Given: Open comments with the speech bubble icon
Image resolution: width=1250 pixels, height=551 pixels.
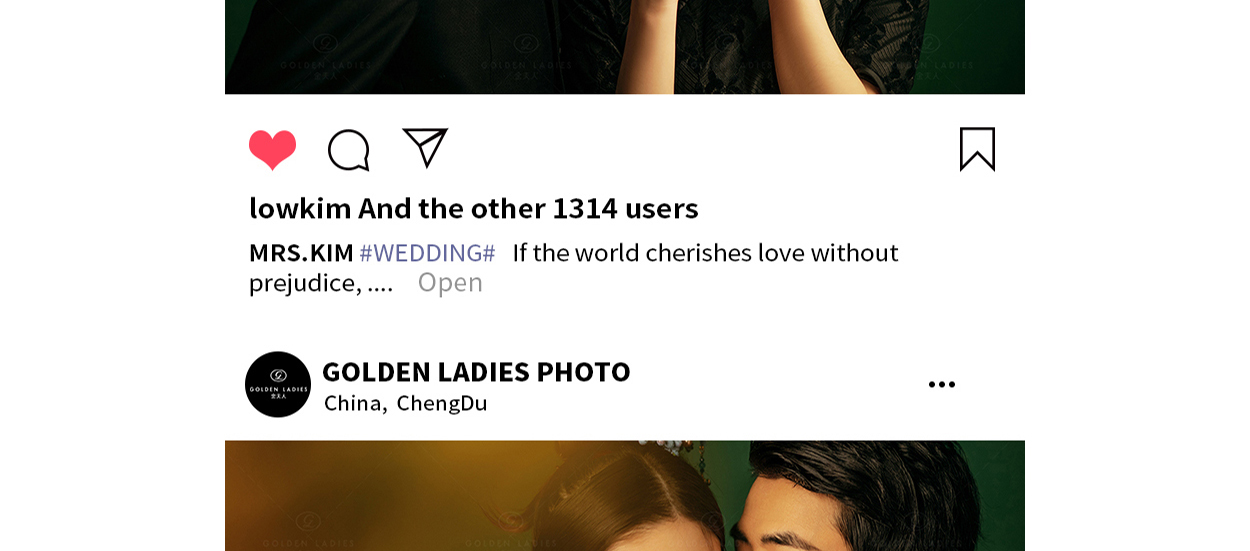Looking at the screenshot, I should click(349, 150).
